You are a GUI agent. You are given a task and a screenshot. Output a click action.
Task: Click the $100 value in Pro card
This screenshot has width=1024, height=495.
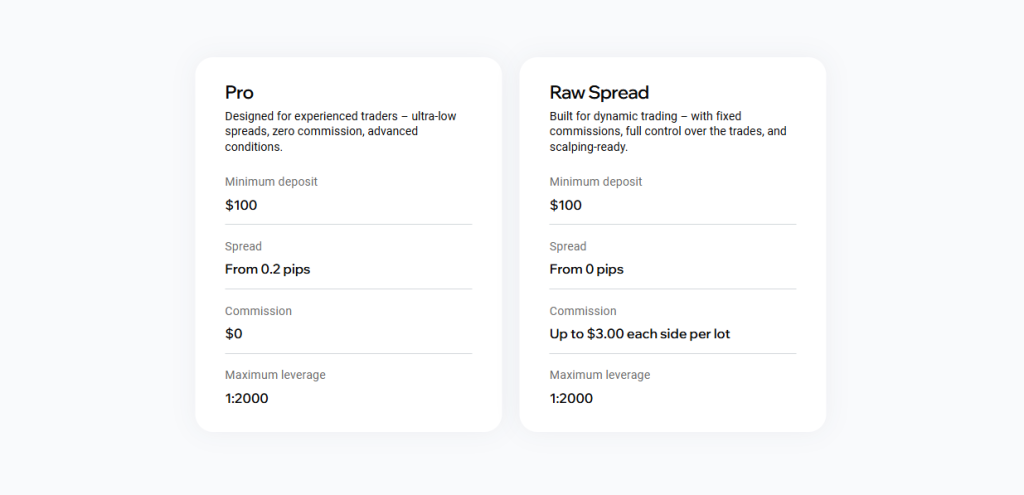241,205
